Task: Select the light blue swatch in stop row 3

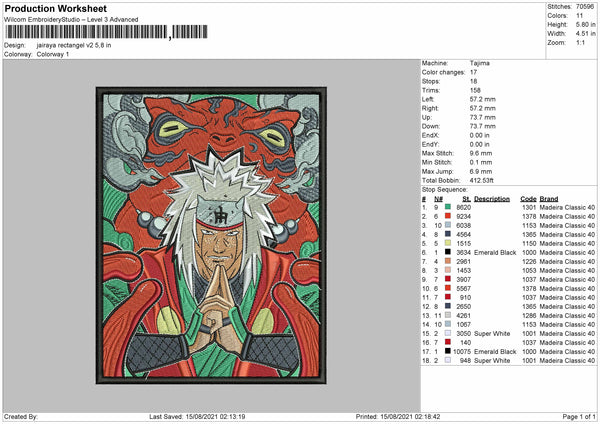Action: [448, 225]
